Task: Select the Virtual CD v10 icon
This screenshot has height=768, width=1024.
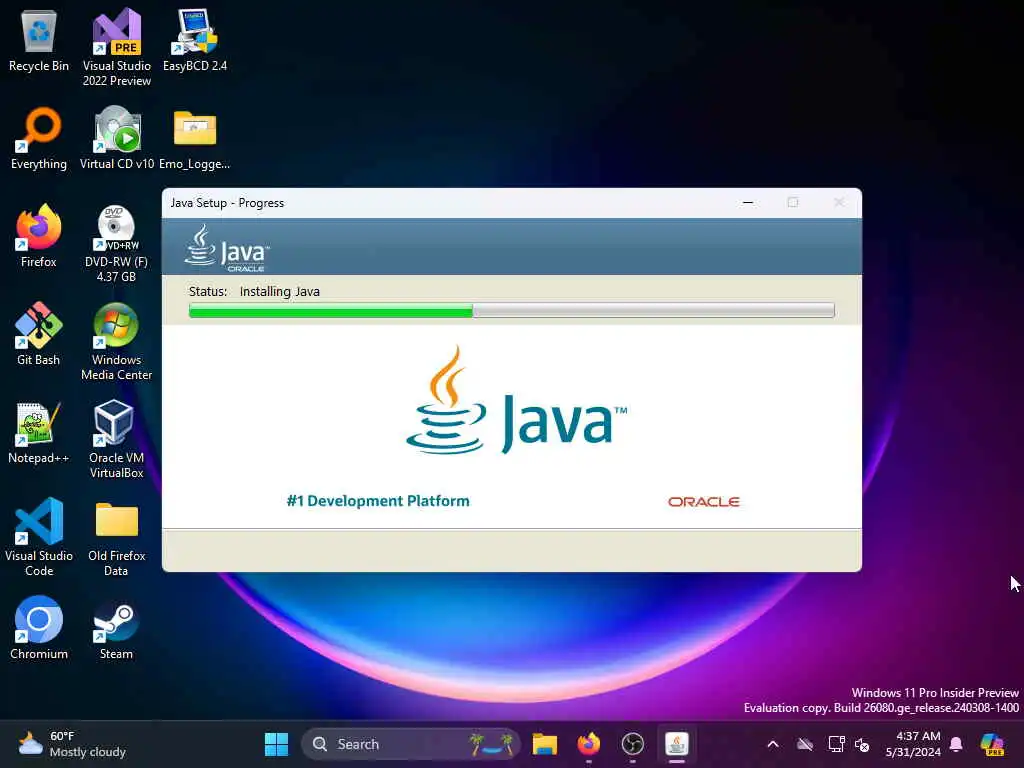Action: coord(116,138)
